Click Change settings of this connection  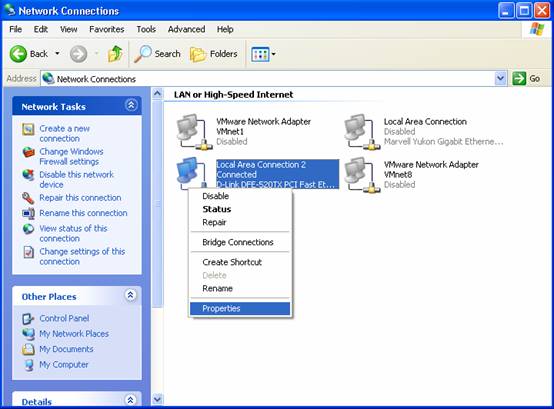click(82, 256)
